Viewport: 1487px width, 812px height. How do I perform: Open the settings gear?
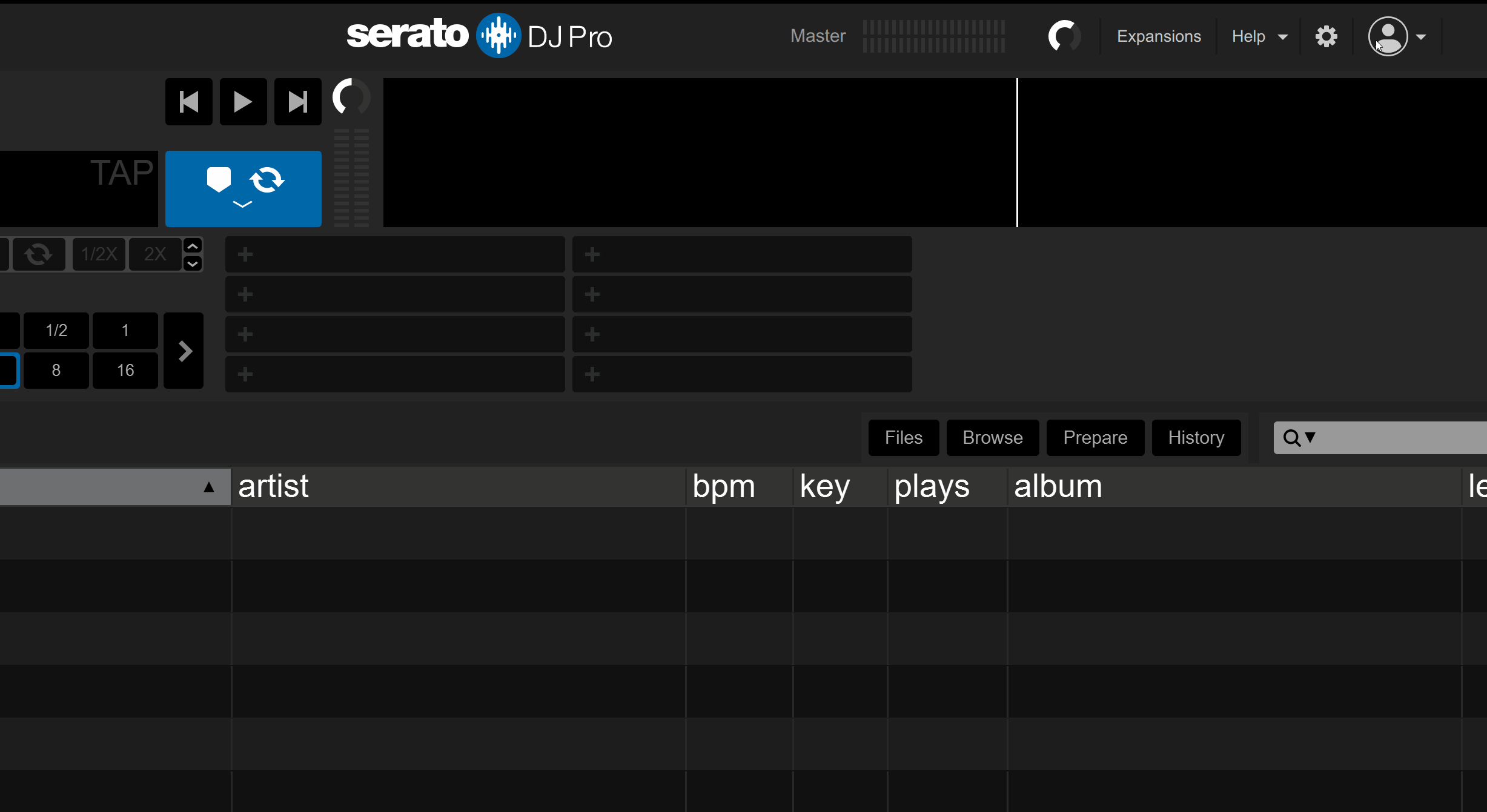[1326, 36]
